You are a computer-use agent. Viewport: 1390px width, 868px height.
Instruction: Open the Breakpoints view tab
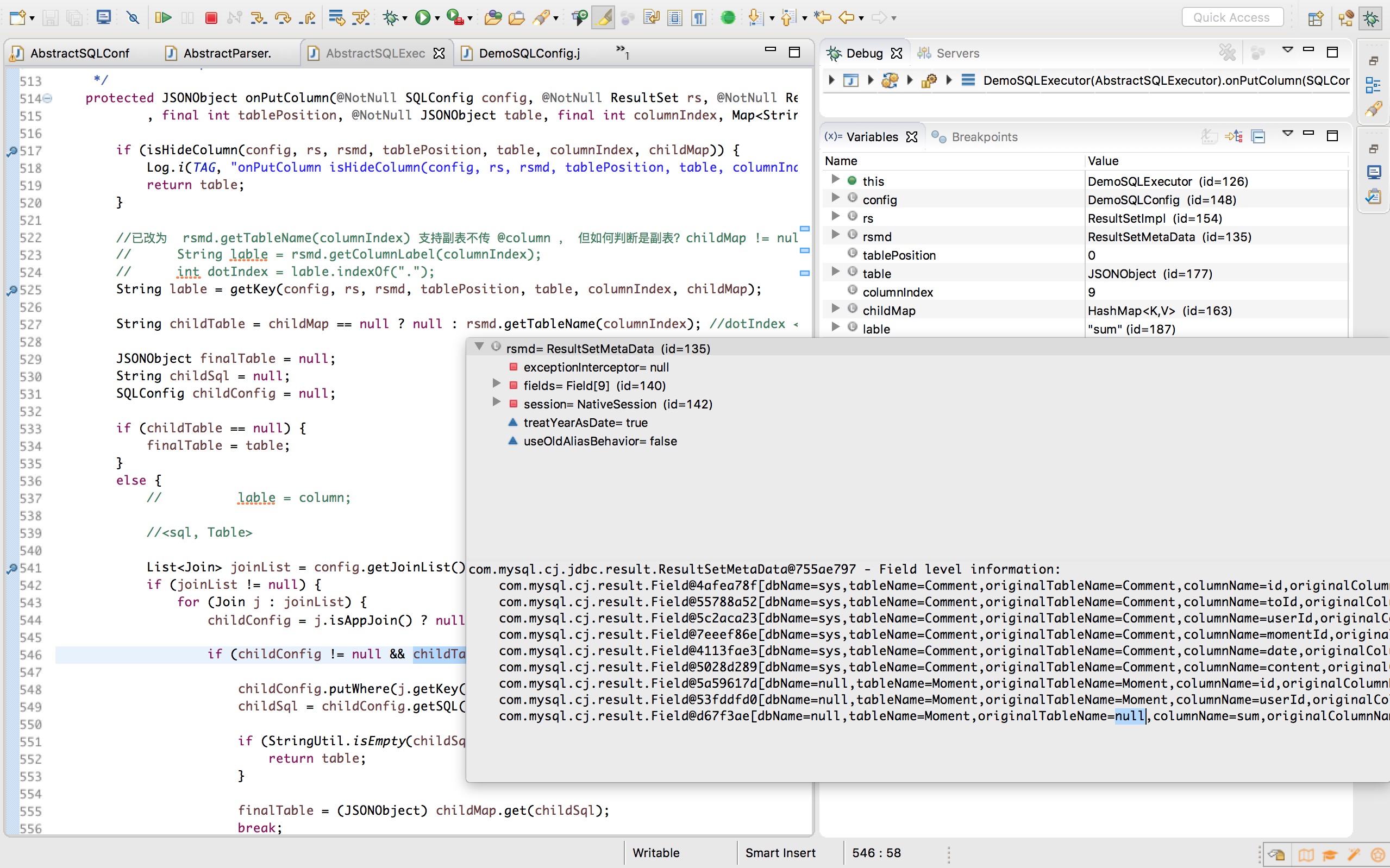[x=983, y=137]
